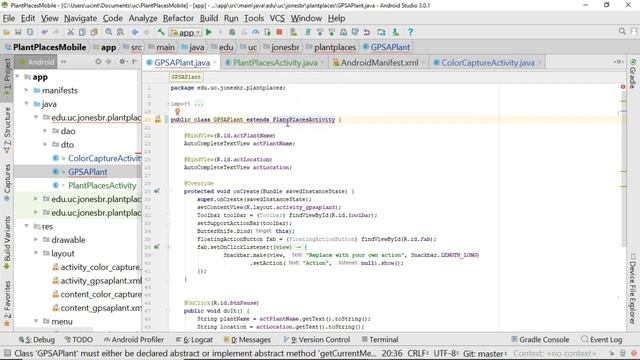The image size is (640, 360).
Task: Collapse the layout folder node
Action: tap(36, 253)
